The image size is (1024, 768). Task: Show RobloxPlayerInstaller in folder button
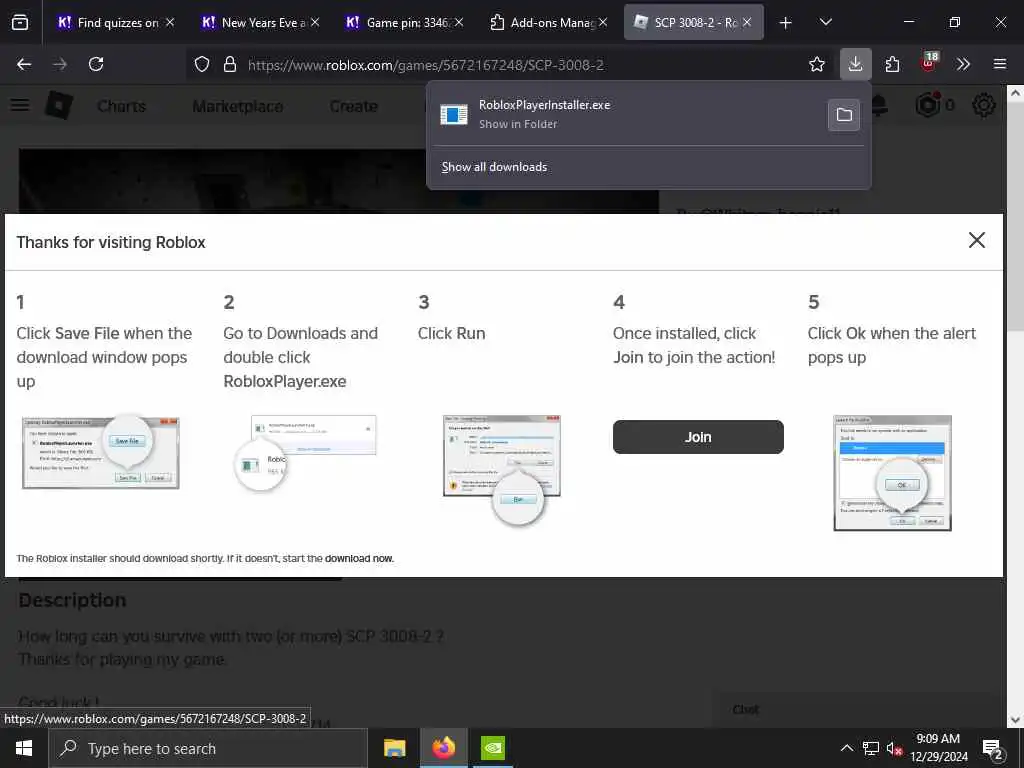(844, 115)
